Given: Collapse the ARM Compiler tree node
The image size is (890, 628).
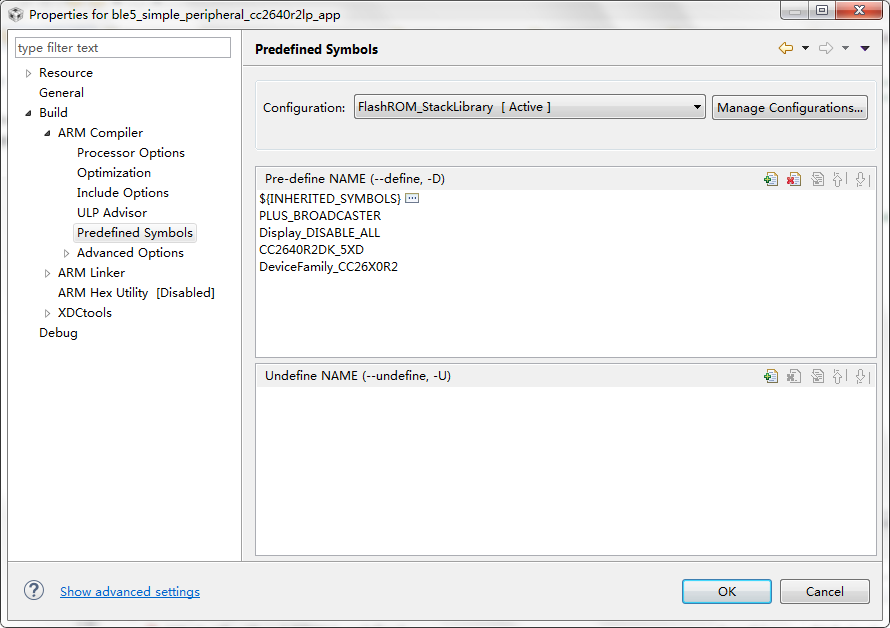Looking at the screenshot, I should 47,133.
